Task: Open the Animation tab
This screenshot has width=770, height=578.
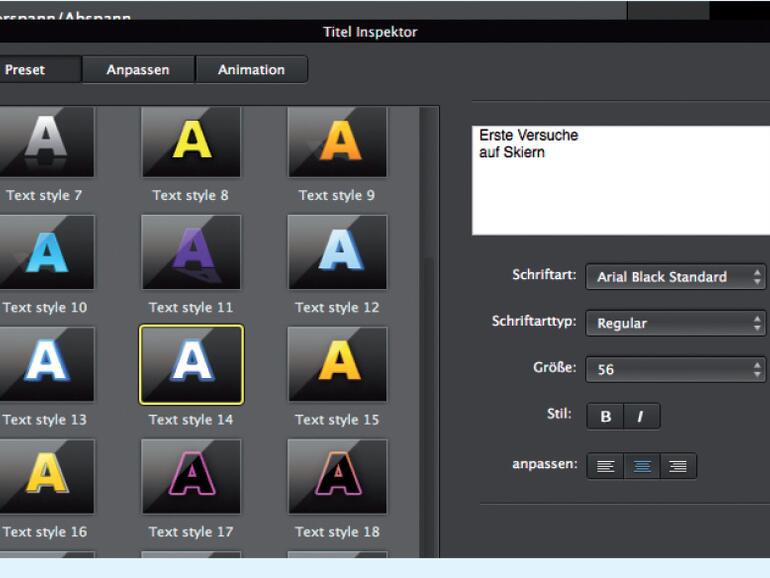Action: (x=251, y=70)
